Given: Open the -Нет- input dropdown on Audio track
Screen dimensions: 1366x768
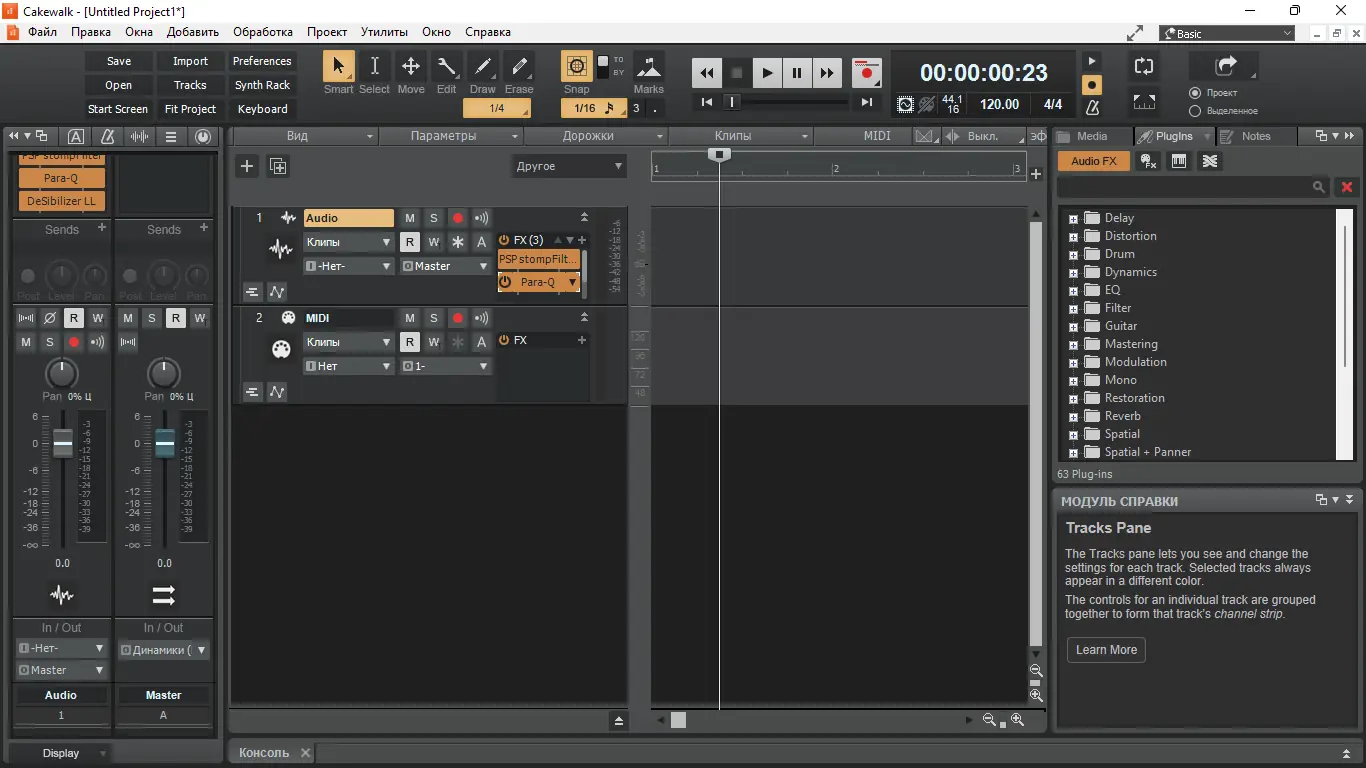Looking at the screenshot, I should point(349,266).
